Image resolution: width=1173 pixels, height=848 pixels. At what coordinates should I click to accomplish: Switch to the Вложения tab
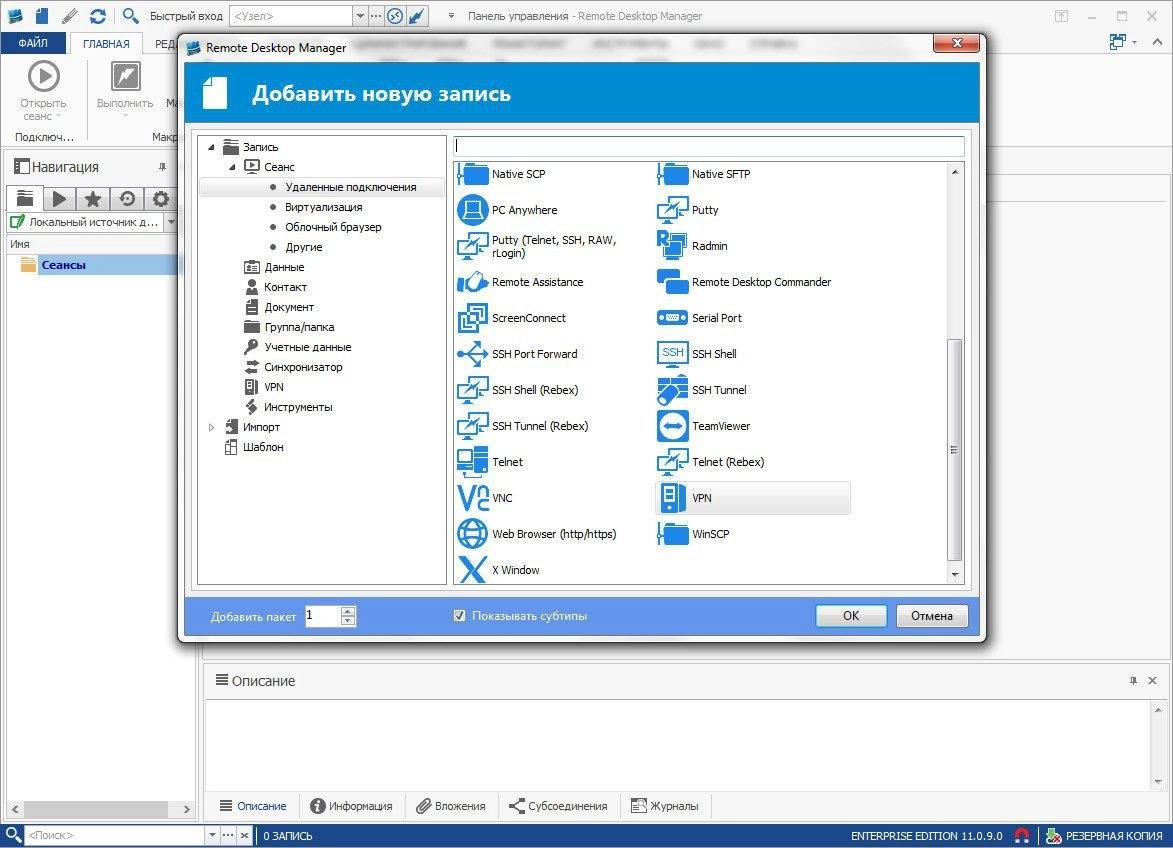pos(451,805)
